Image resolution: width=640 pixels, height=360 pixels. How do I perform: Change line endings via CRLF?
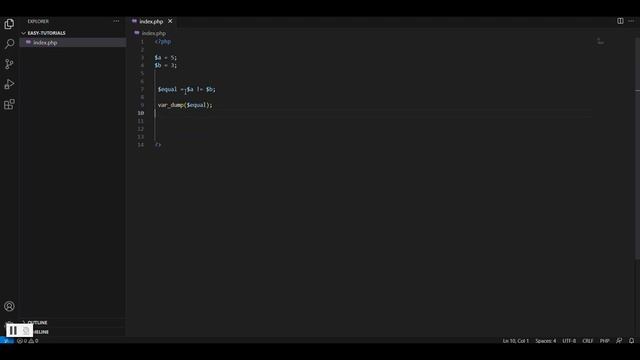point(587,341)
